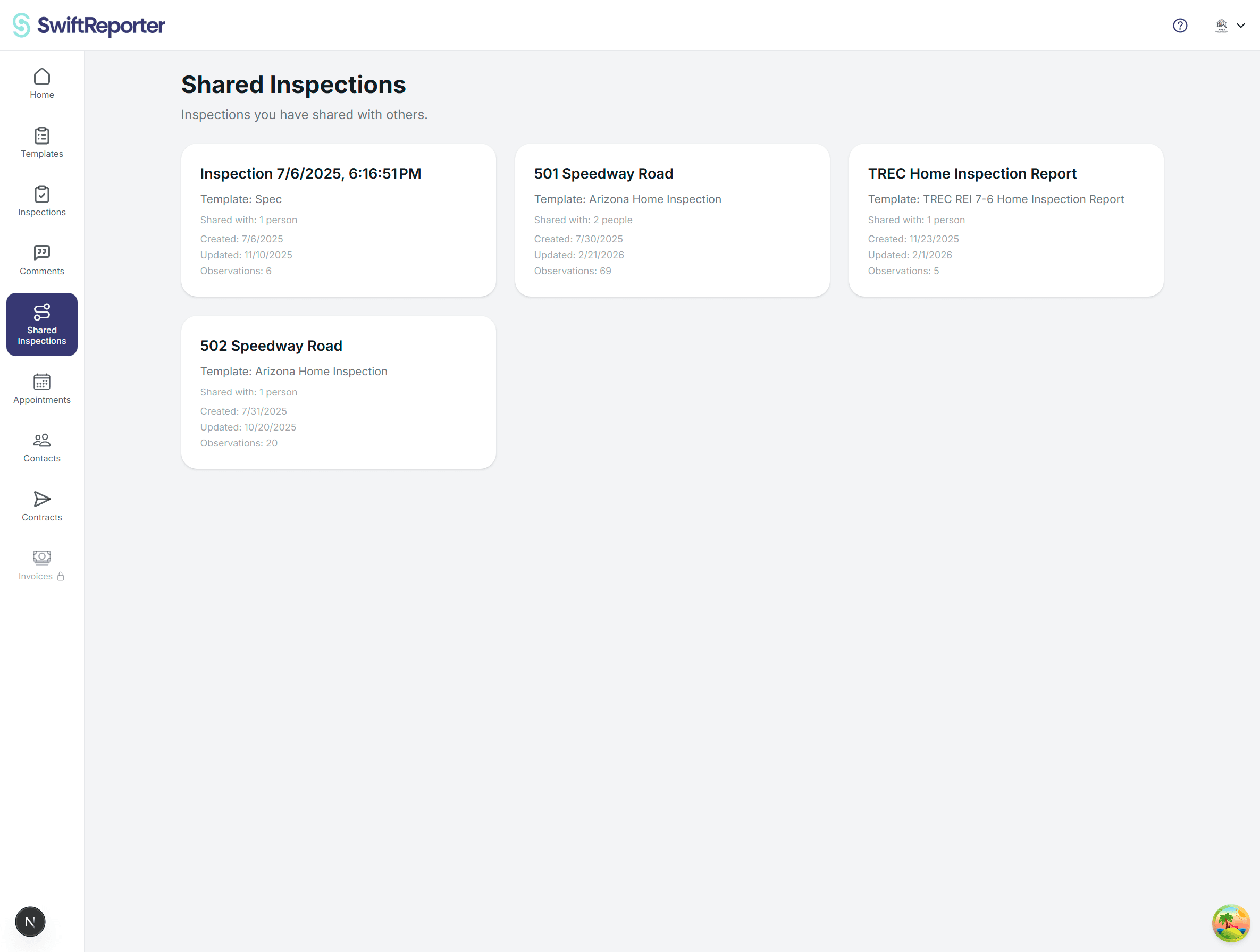
Task: Open Appointments calendar icon
Action: (42, 382)
